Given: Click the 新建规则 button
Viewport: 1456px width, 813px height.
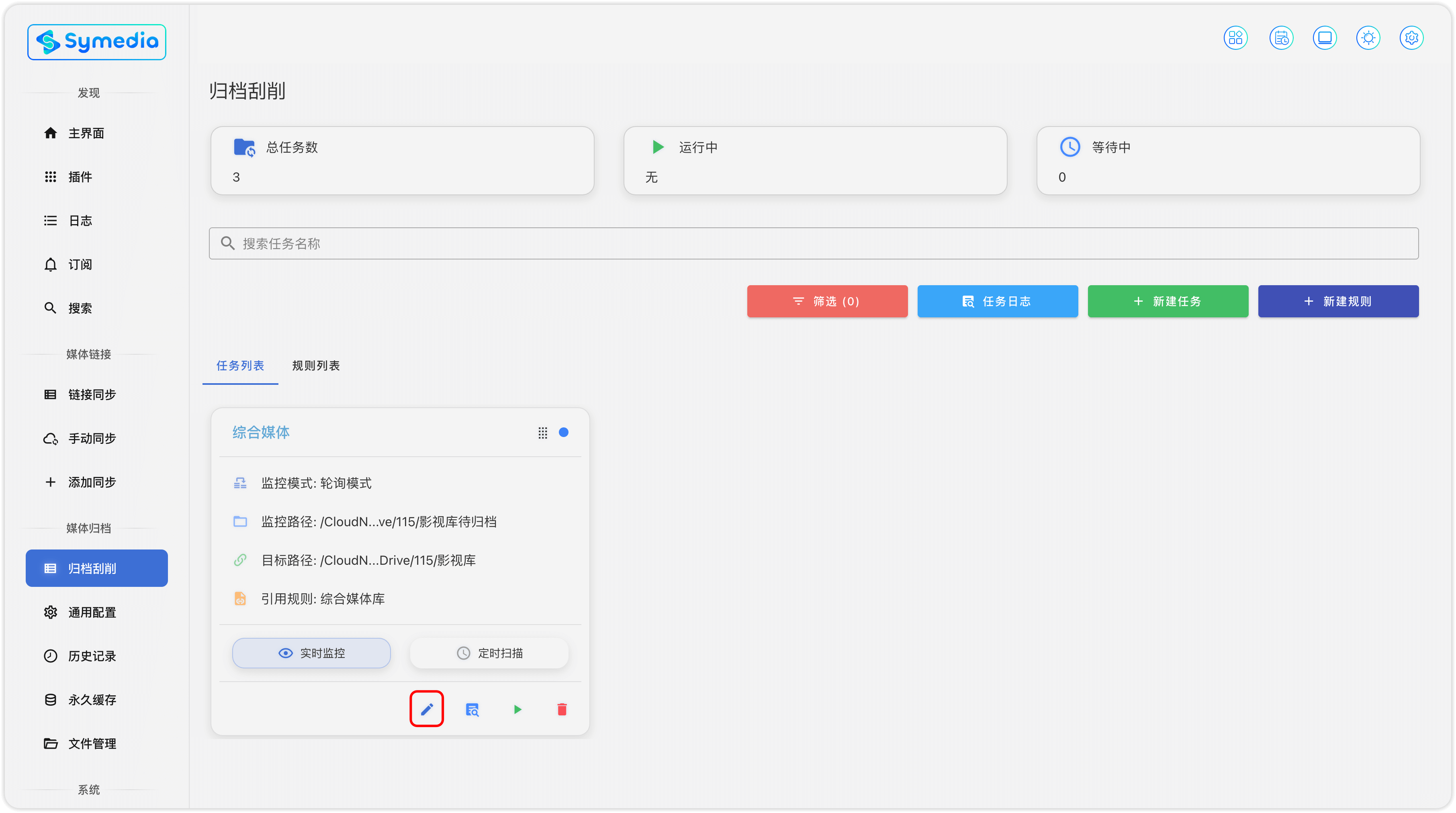Looking at the screenshot, I should 1338,301.
